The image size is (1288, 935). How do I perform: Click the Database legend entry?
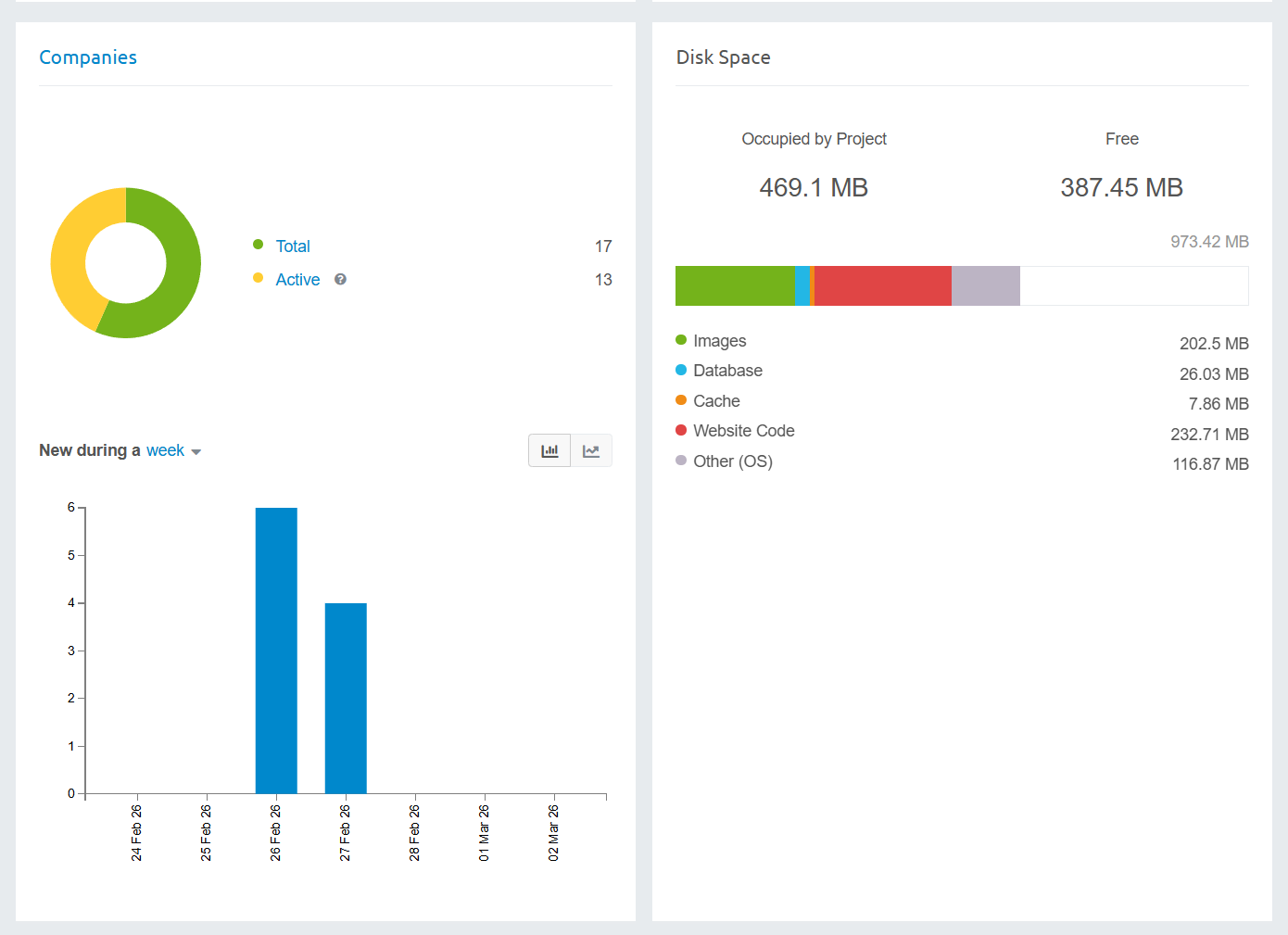(x=727, y=371)
